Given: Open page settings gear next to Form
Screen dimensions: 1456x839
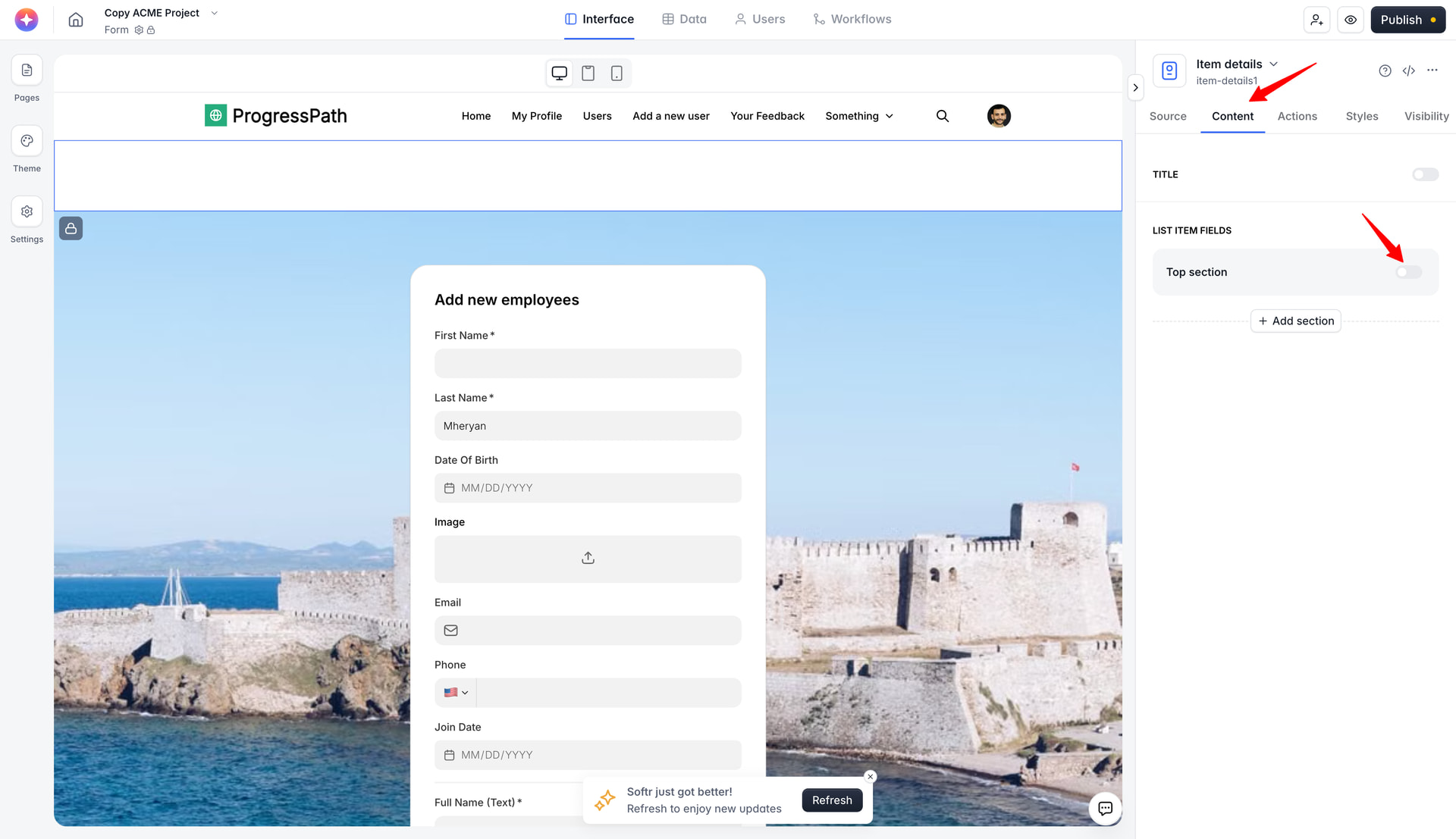Looking at the screenshot, I should click(139, 30).
